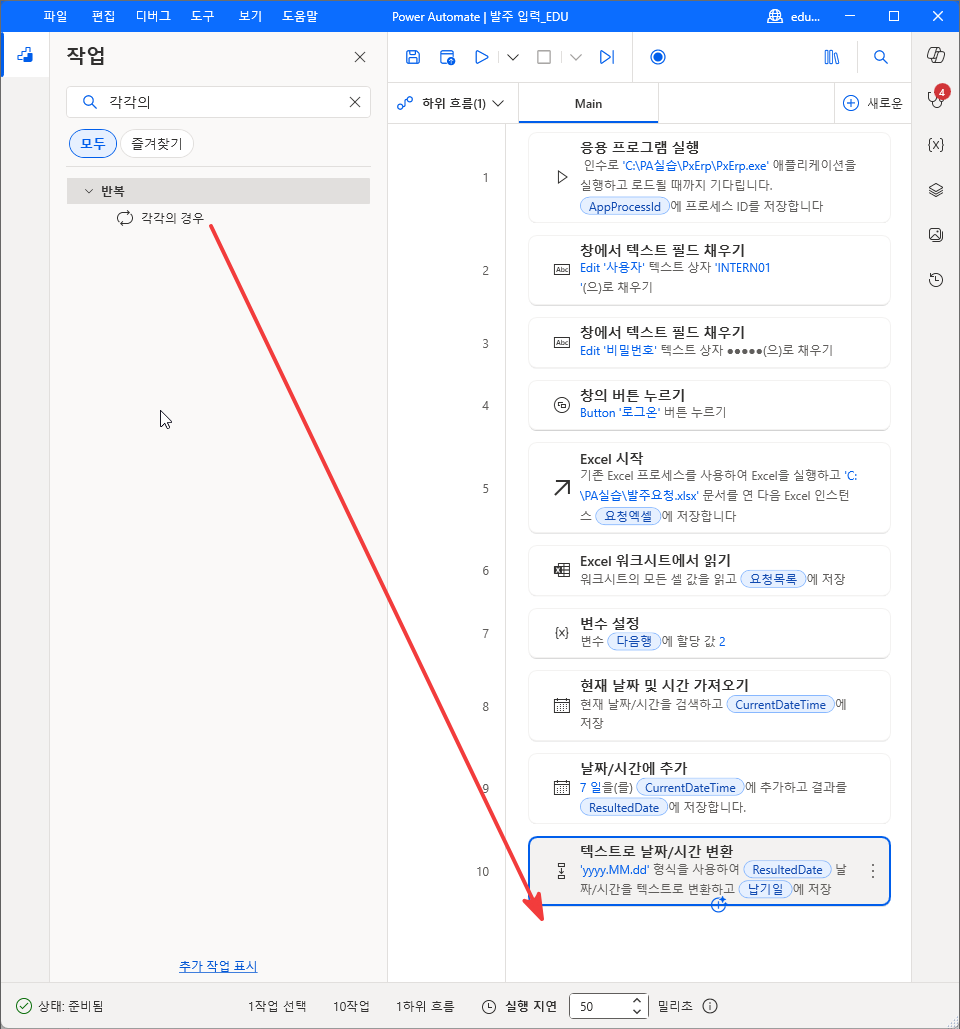Start the Recorder icon

point(657,57)
